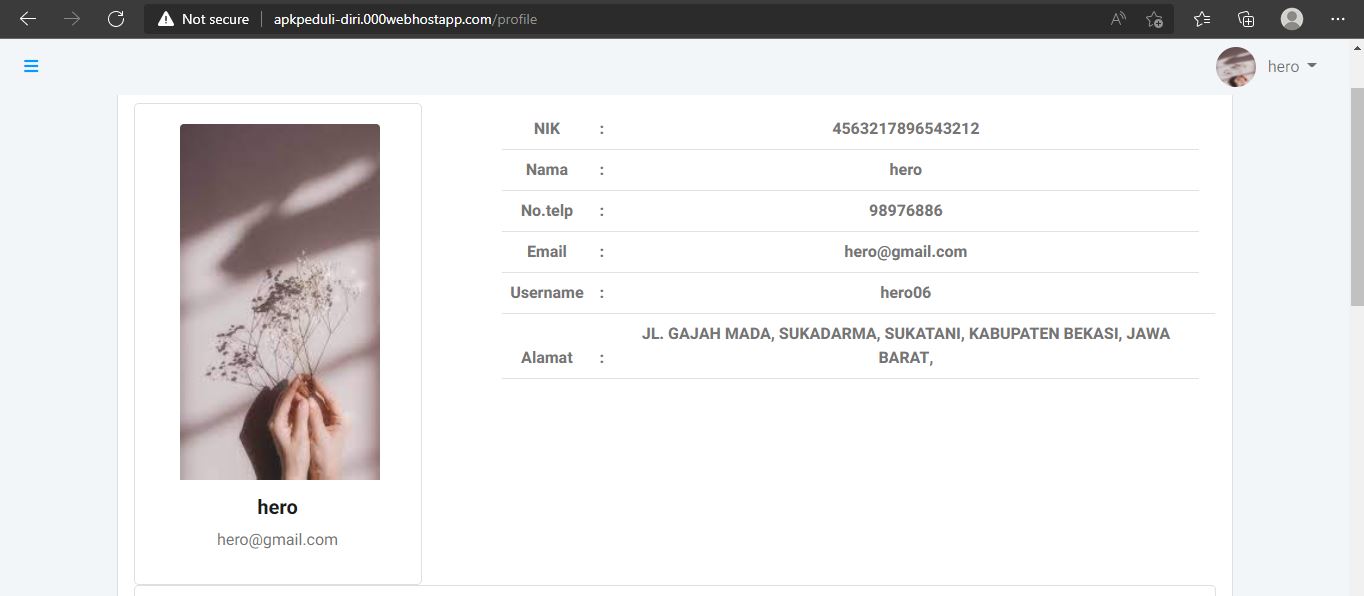The image size is (1364, 596).
Task: Click the small round avatar in header
Action: [1236, 67]
